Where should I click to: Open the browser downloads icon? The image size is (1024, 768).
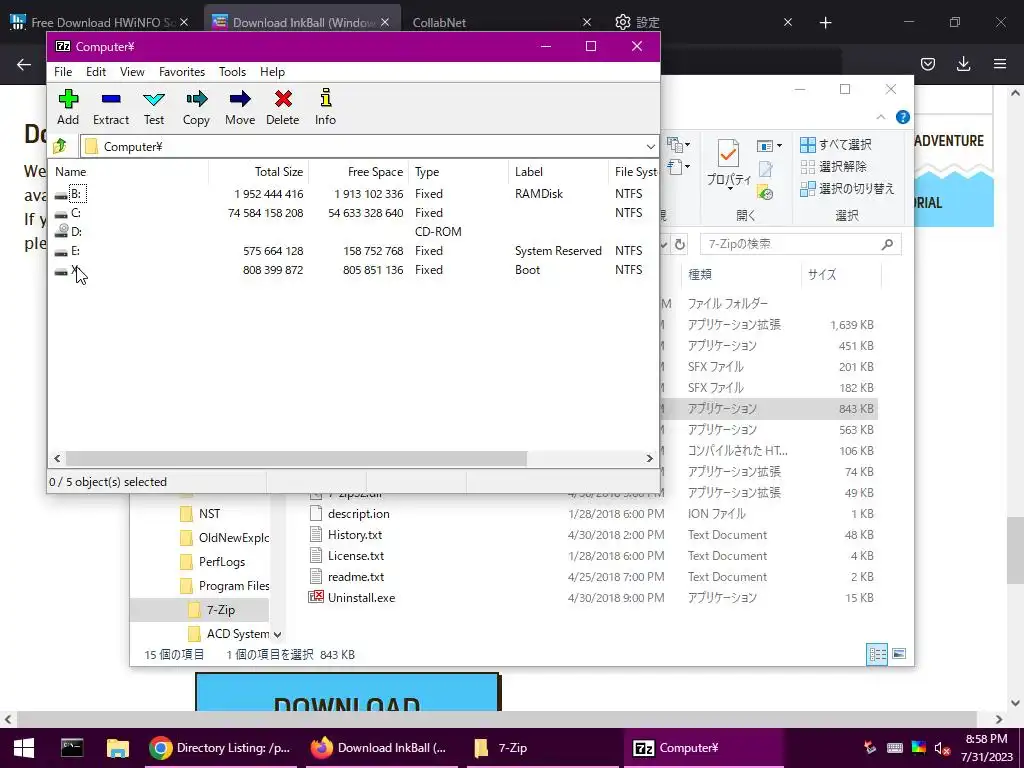tap(963, 64)
